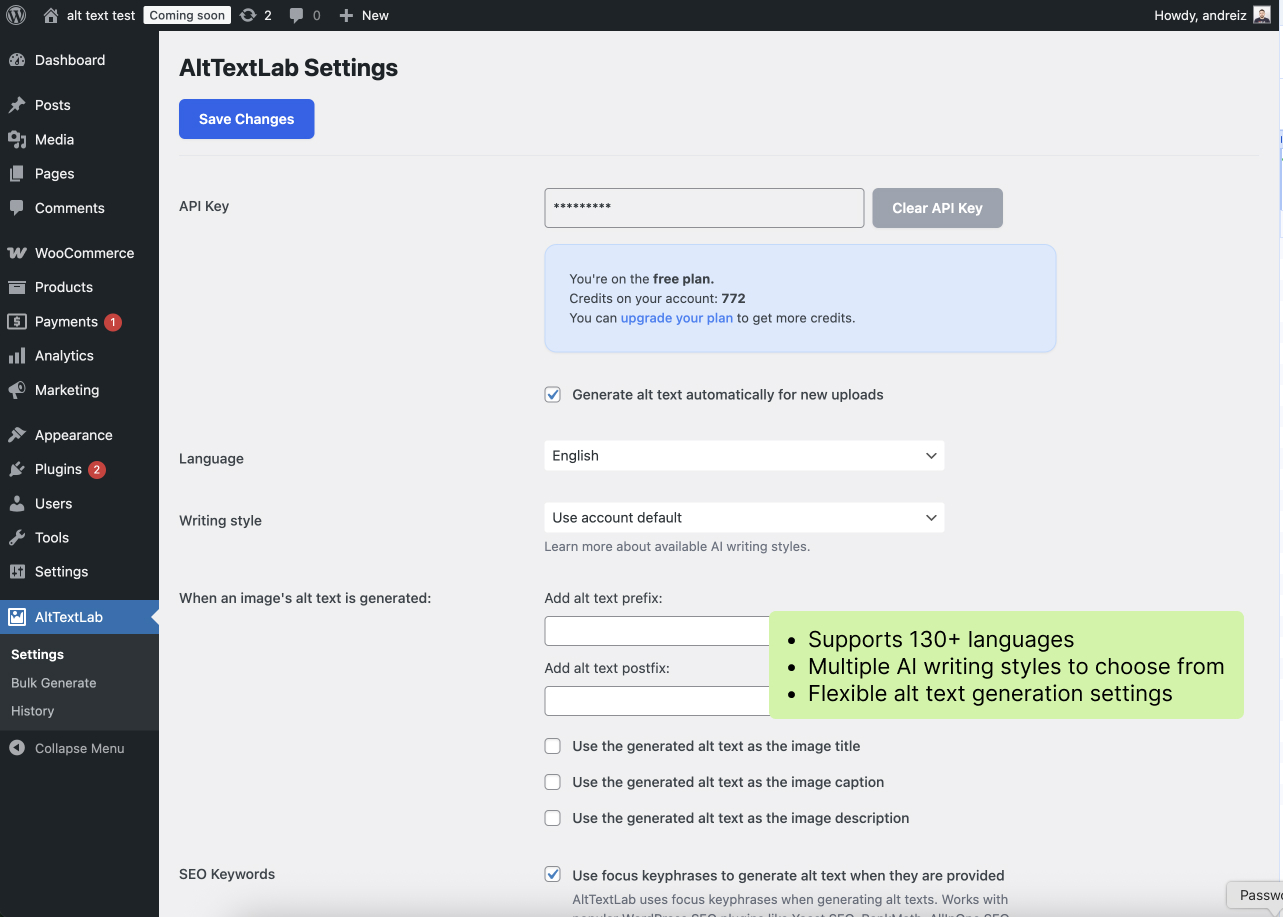The width and height of the screenshot is (1283, 917).
Task: Click Collapse Menu label
Action: (x=80, y=748)
